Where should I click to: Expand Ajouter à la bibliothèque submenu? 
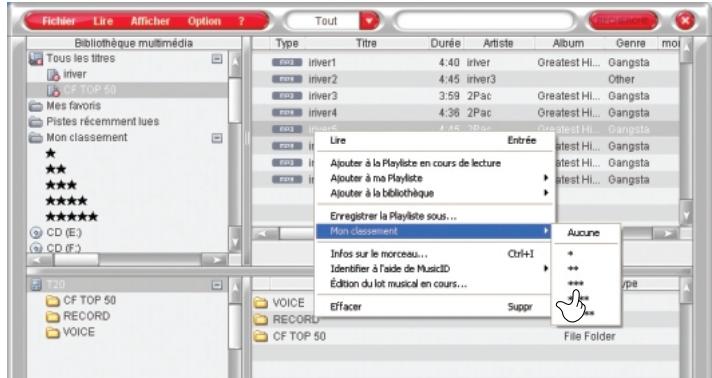coord(434,194)
